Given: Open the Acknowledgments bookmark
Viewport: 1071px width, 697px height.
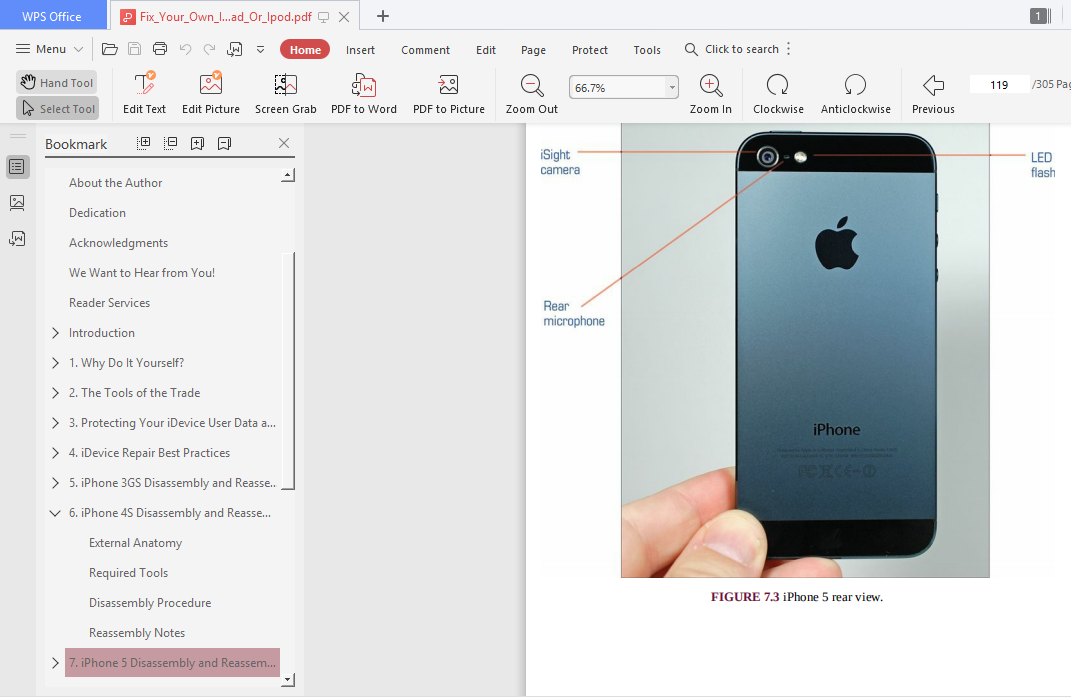Looking at the screenshot, I should 118,243.
